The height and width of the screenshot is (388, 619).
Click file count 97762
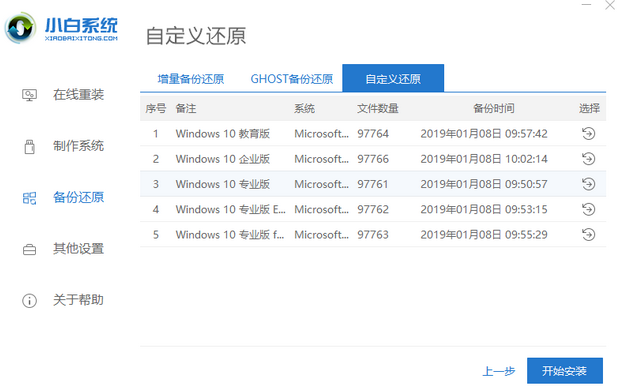pyautogui.click(x=373, y=210)
